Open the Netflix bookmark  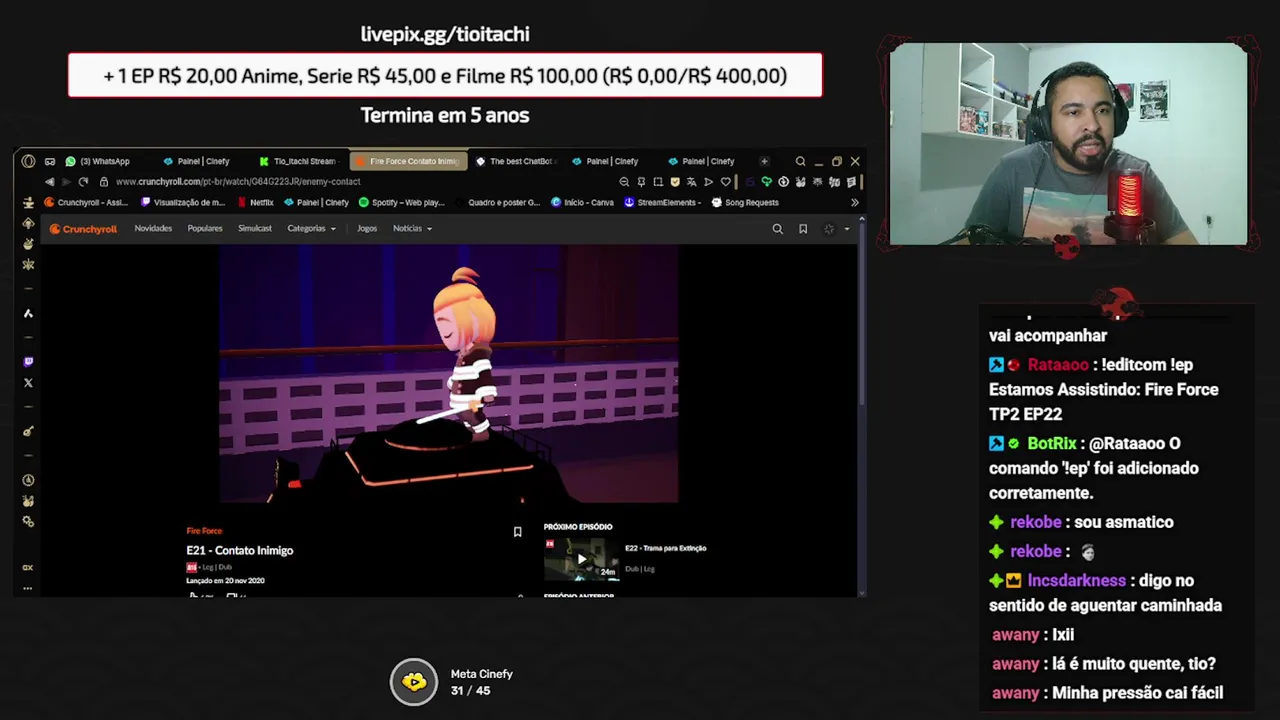click(255, 202)
